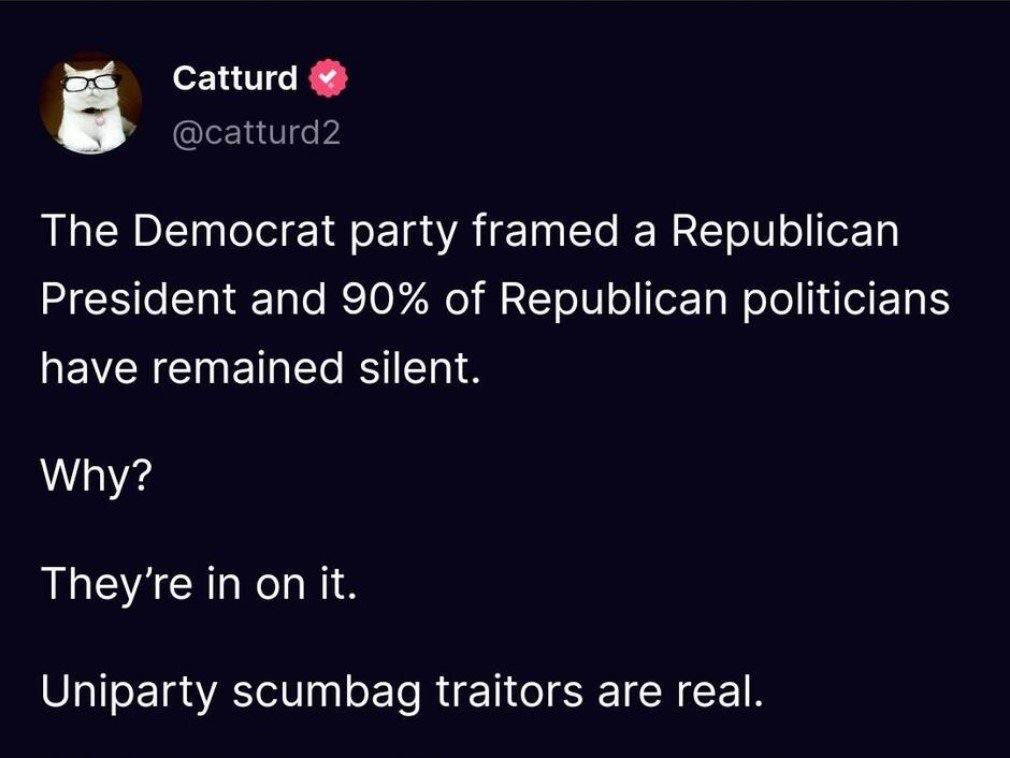
Task: Click the word "scumbag" in last line
Action: (x=326, y=692)
